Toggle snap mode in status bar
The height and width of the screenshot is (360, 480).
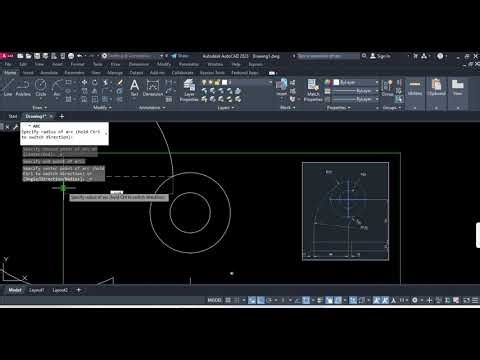click(236, 300)
